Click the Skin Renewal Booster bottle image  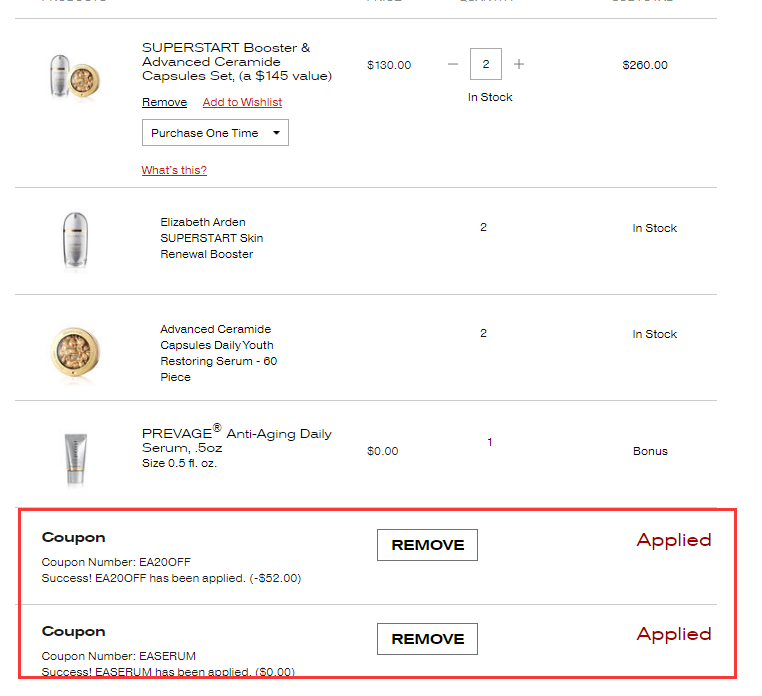[x=75, y=240]
